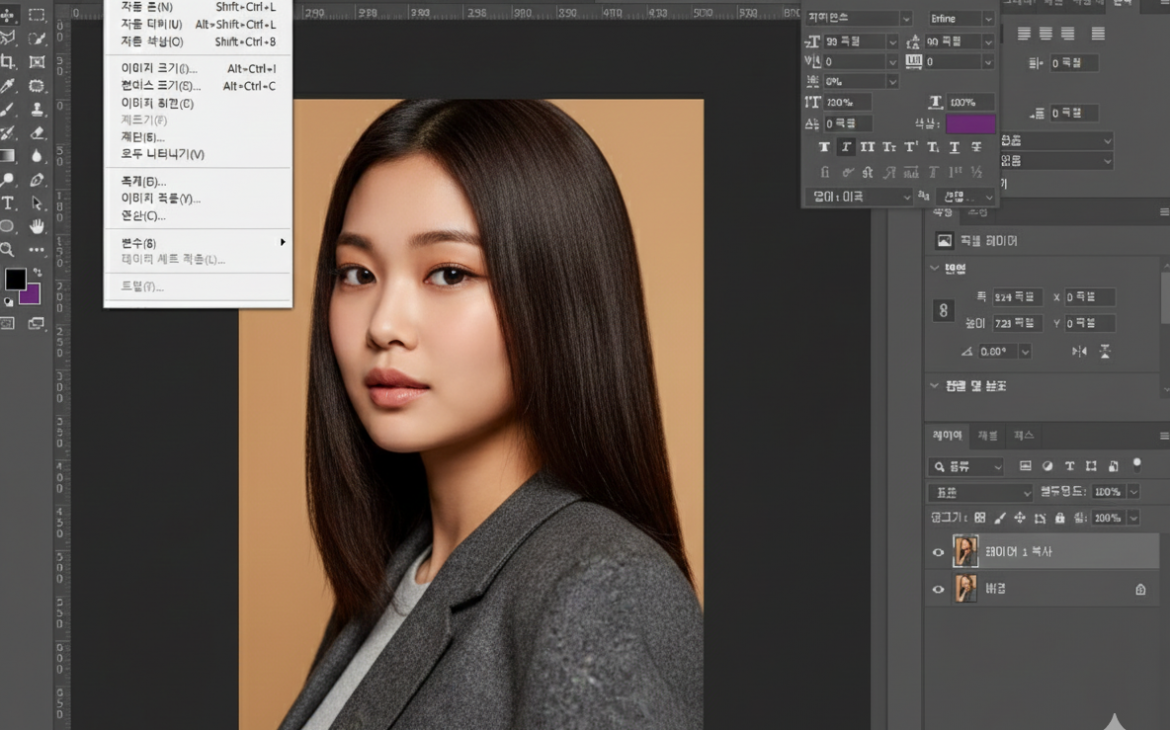The height and width of the screenshot is (730, 1170).
Task: Select the Type tool in the toolbox
Action: click(x=8, y=203)
